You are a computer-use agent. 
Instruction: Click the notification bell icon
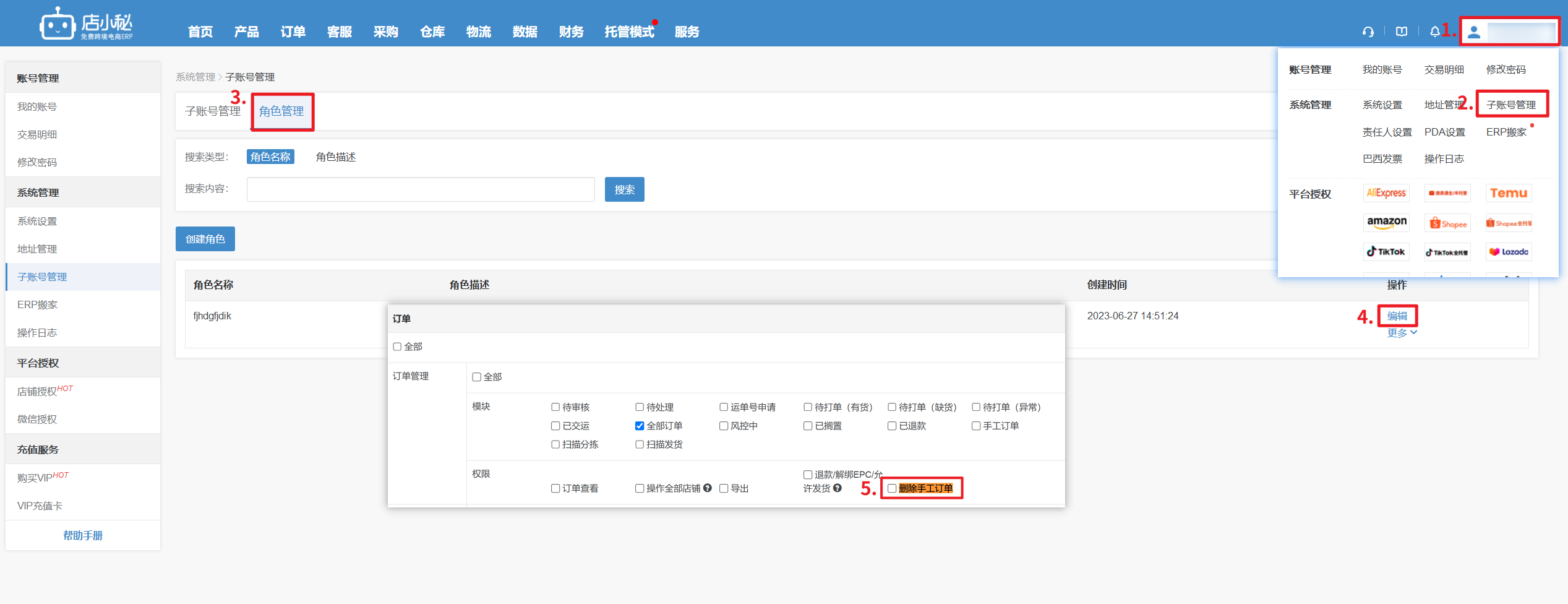click(1434, 32)
